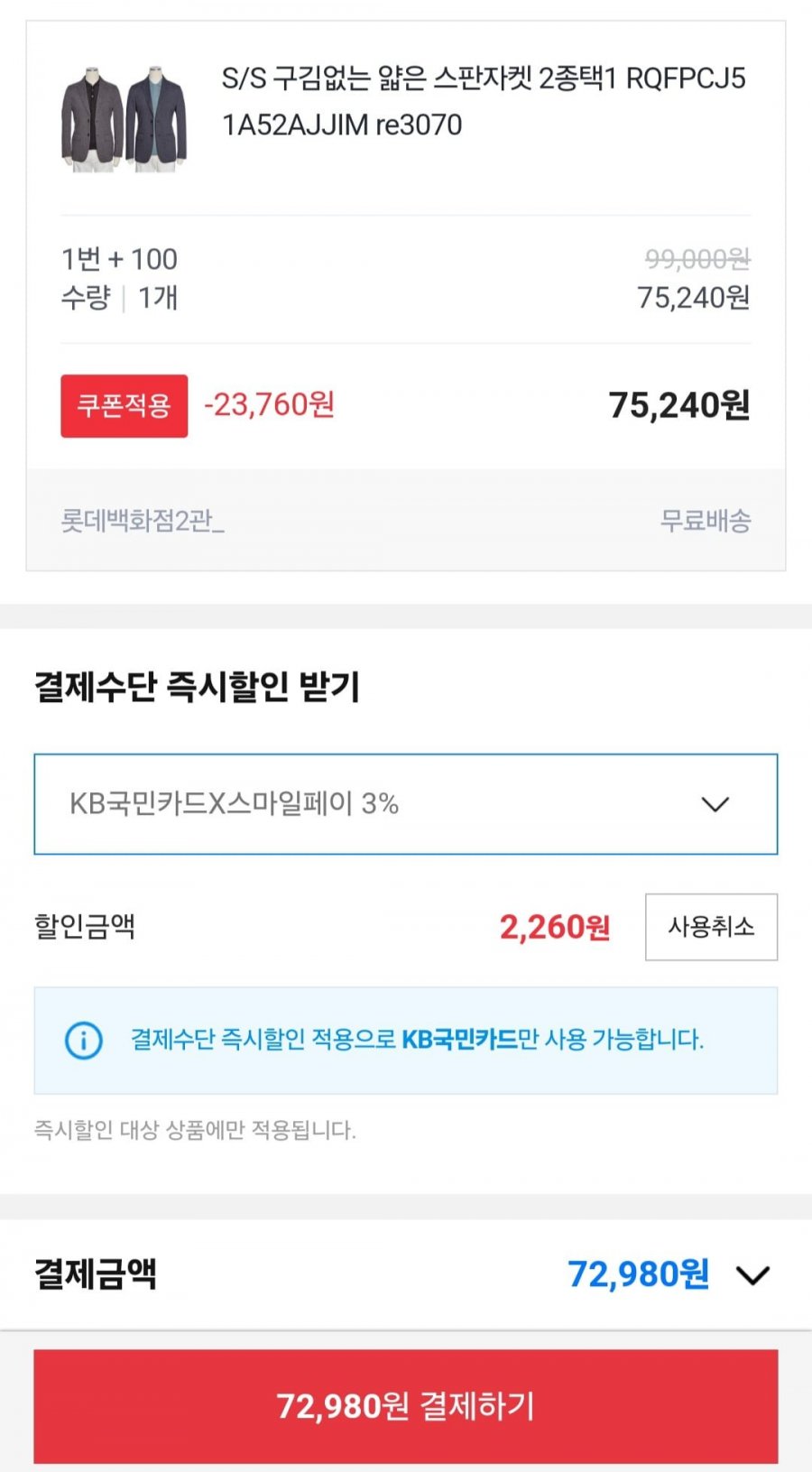Open the spandex jacket product thumbnail
This screenshot has width=812, height=1472.
(x=125, y=117)
